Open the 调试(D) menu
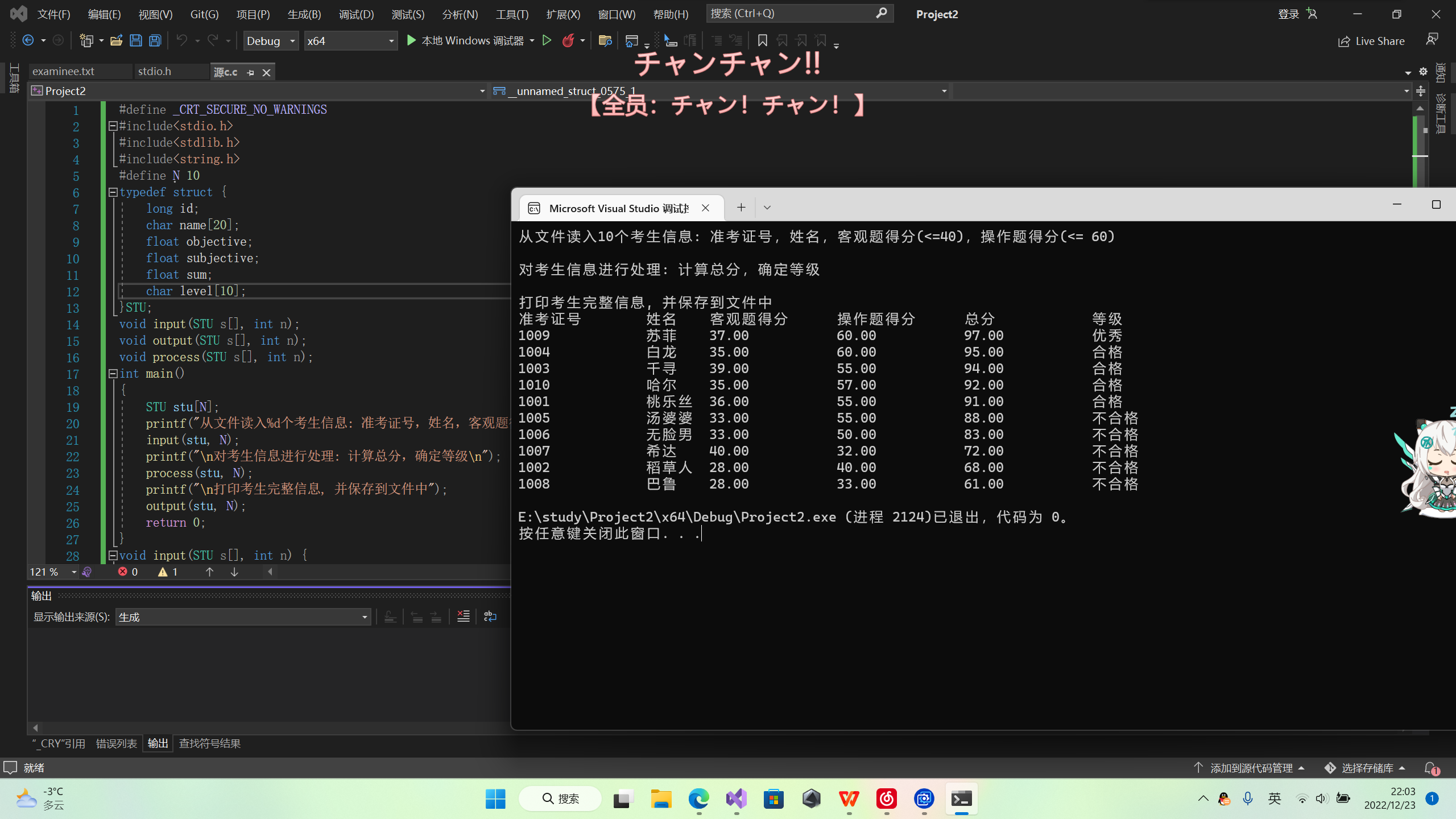This screenshot has width=1456, height=819. click(x=356, y=14)
